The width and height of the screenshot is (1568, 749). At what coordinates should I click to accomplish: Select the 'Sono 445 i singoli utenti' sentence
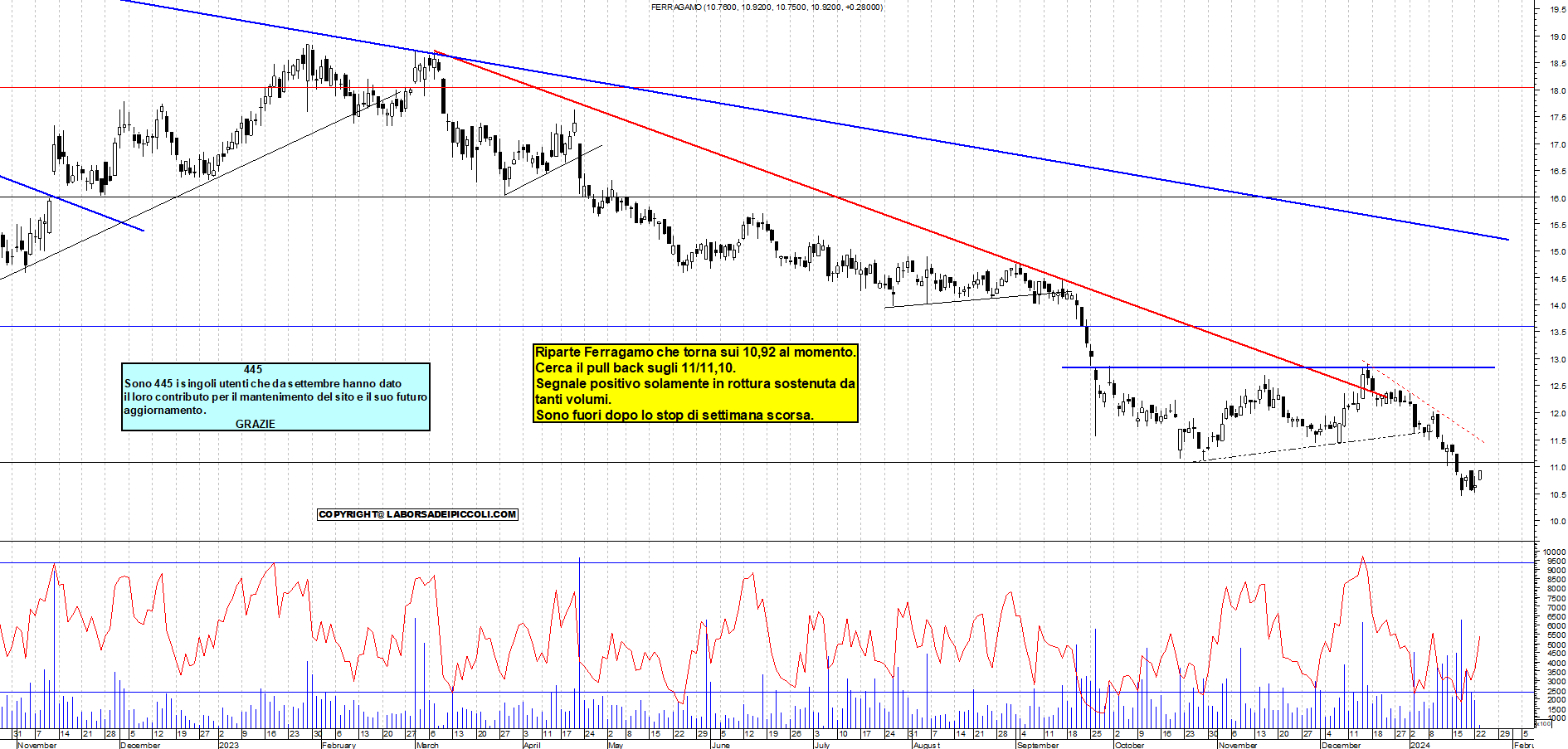pyautogui.click(x=262, y=384)
